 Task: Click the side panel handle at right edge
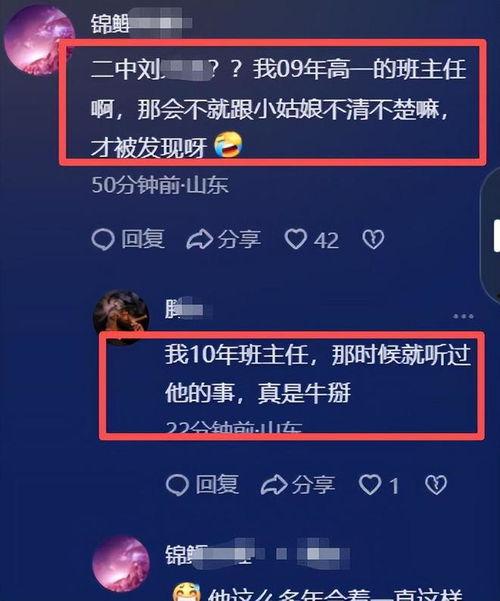tap(491, 236)
